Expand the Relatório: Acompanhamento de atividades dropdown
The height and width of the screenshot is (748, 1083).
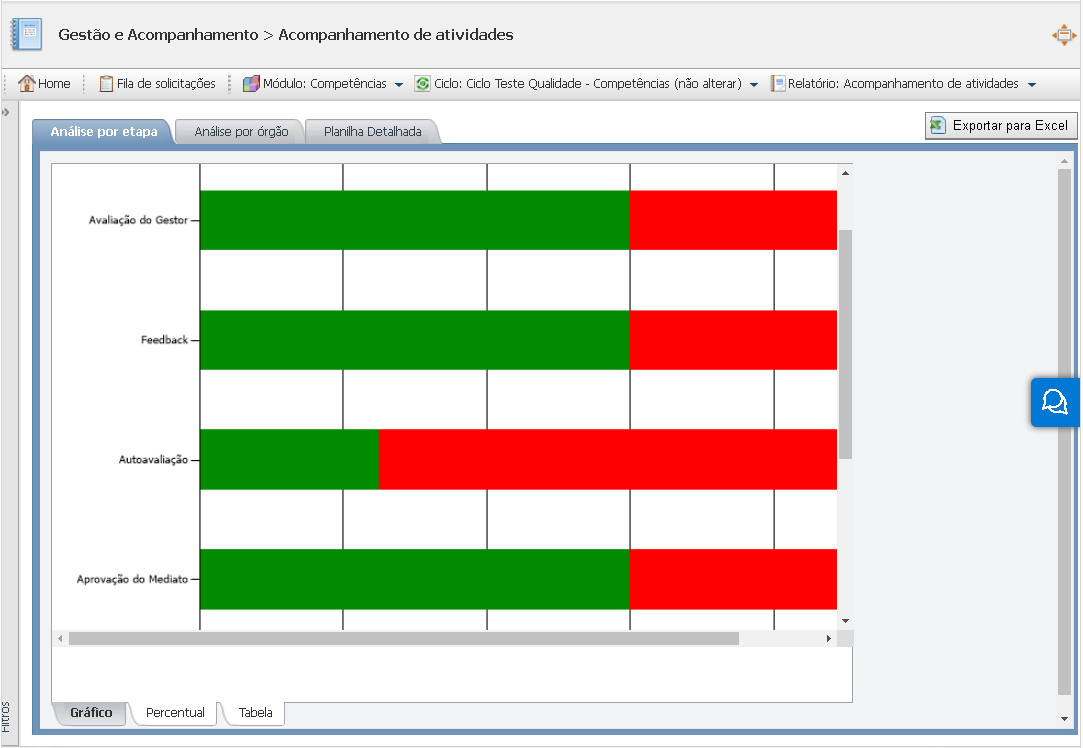click(x=1032, y=85)
